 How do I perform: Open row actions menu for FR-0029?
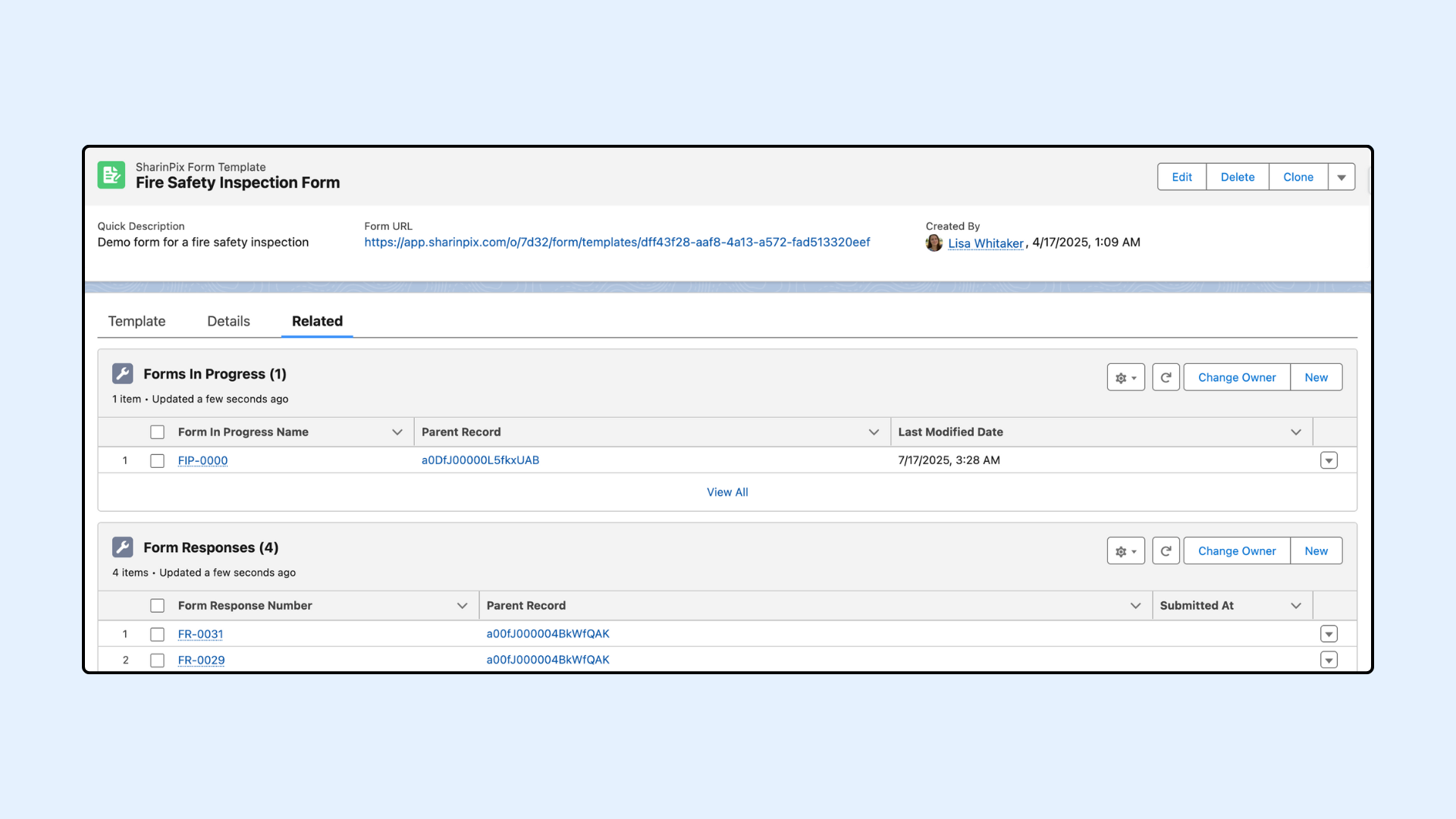click(1329, 661)
